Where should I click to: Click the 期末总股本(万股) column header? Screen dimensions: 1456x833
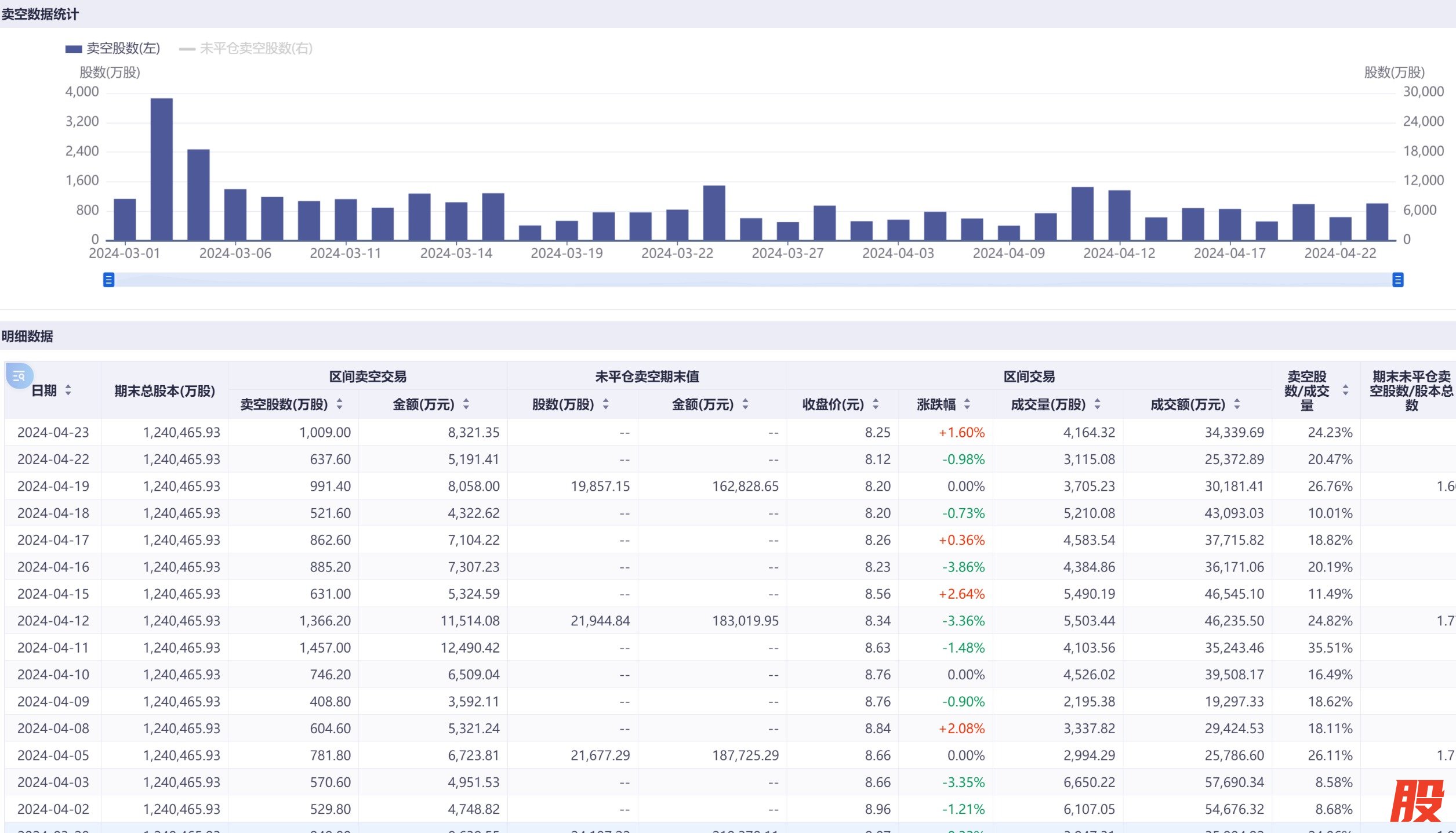click(165, 391)
